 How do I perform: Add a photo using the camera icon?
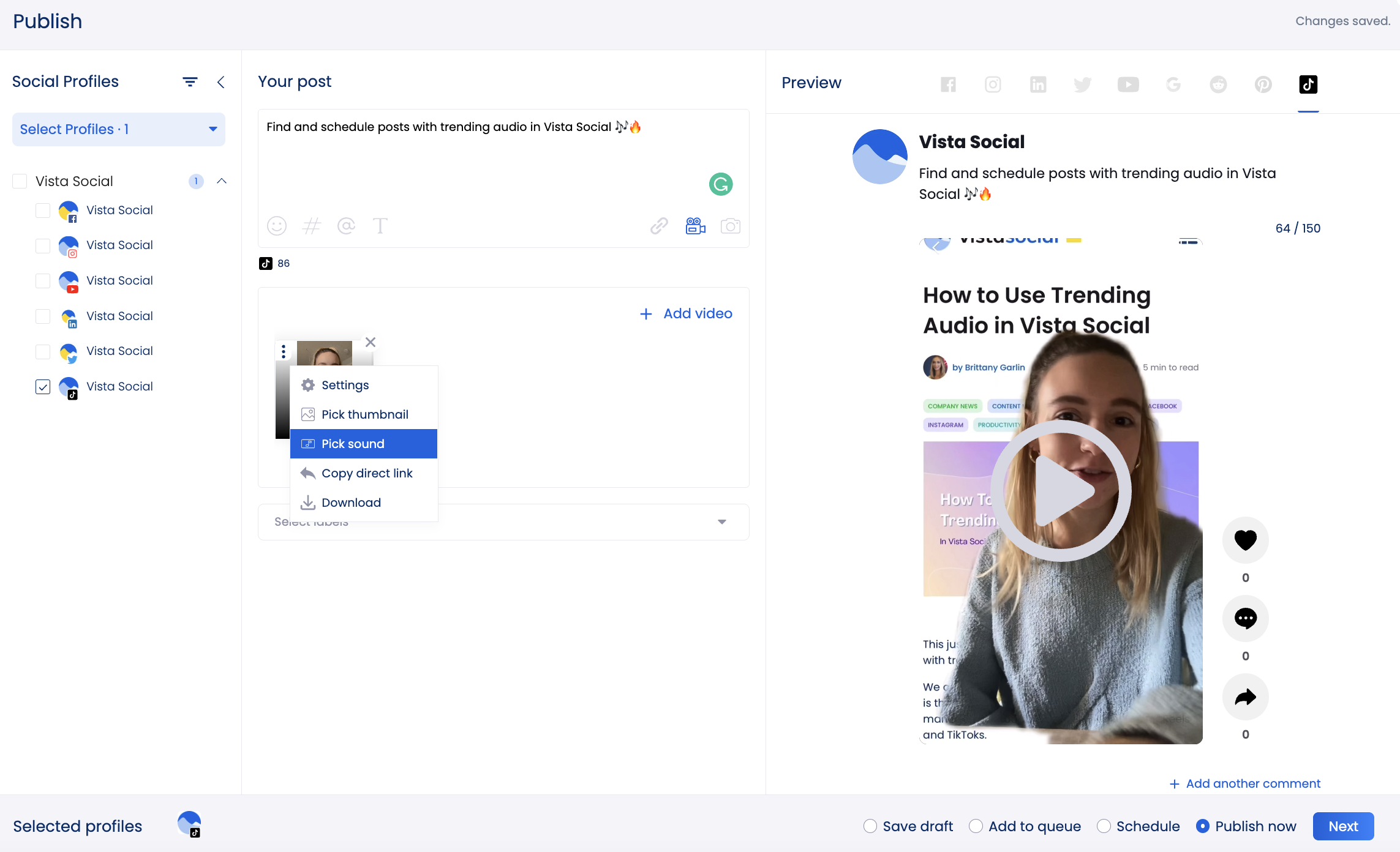[x=731, y=226]
